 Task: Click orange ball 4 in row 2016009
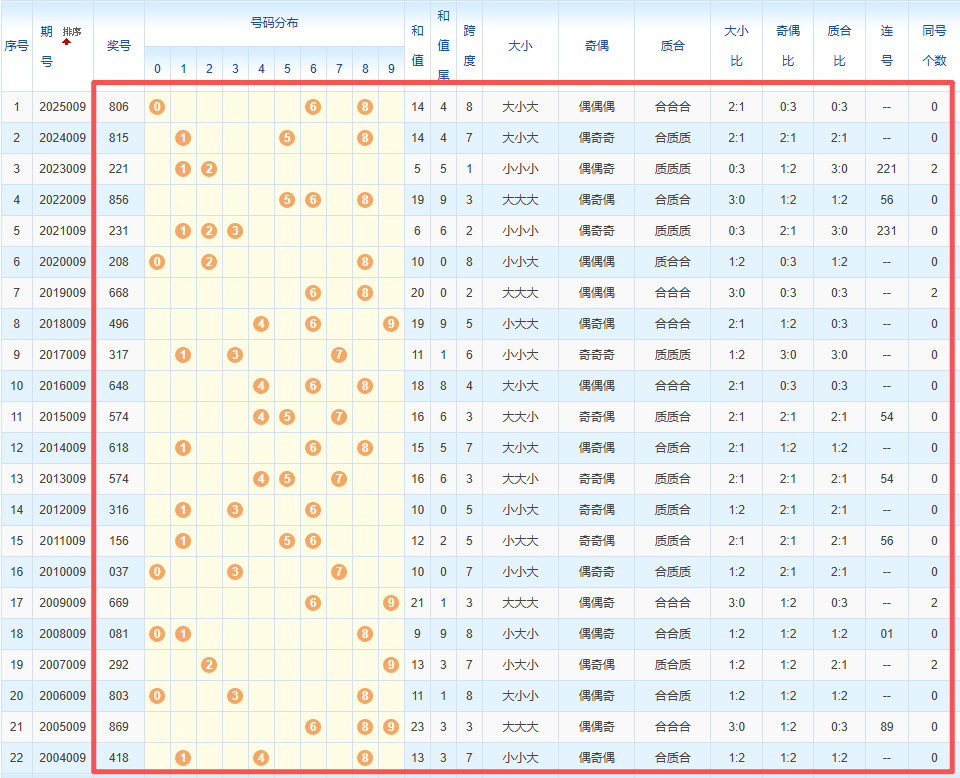[261, 386]
